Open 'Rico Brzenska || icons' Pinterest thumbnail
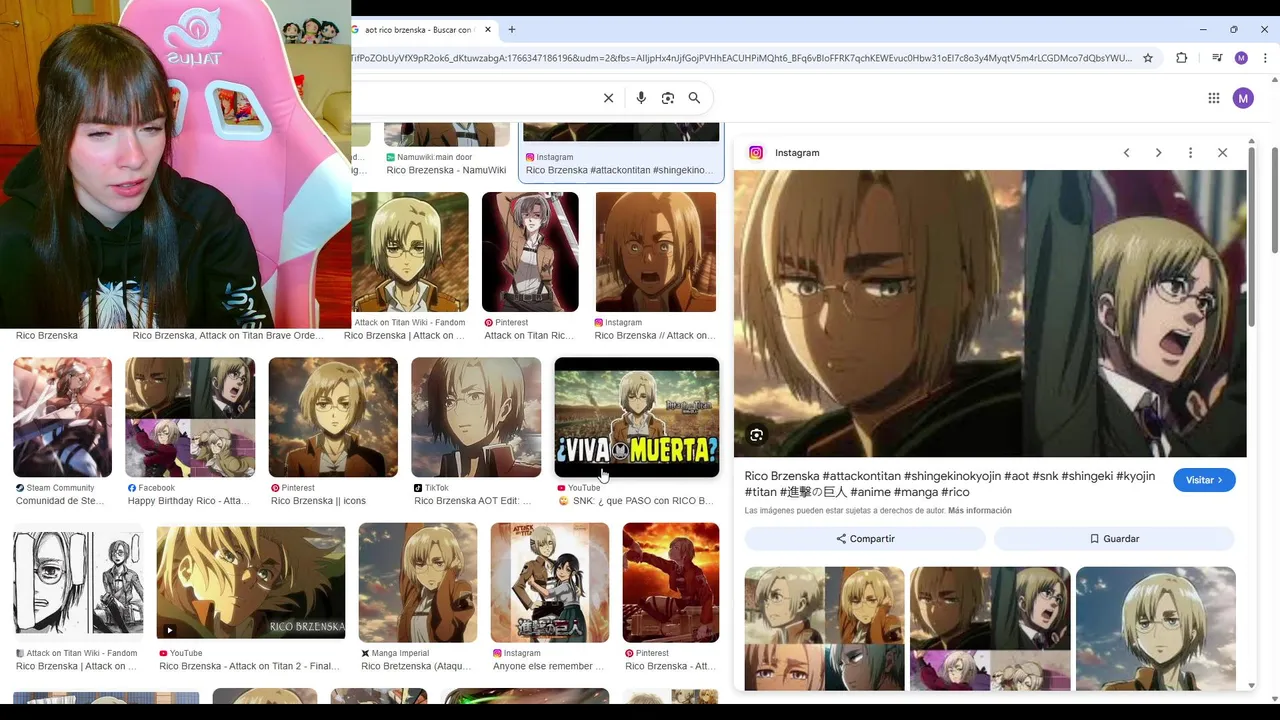 point(333,417)
